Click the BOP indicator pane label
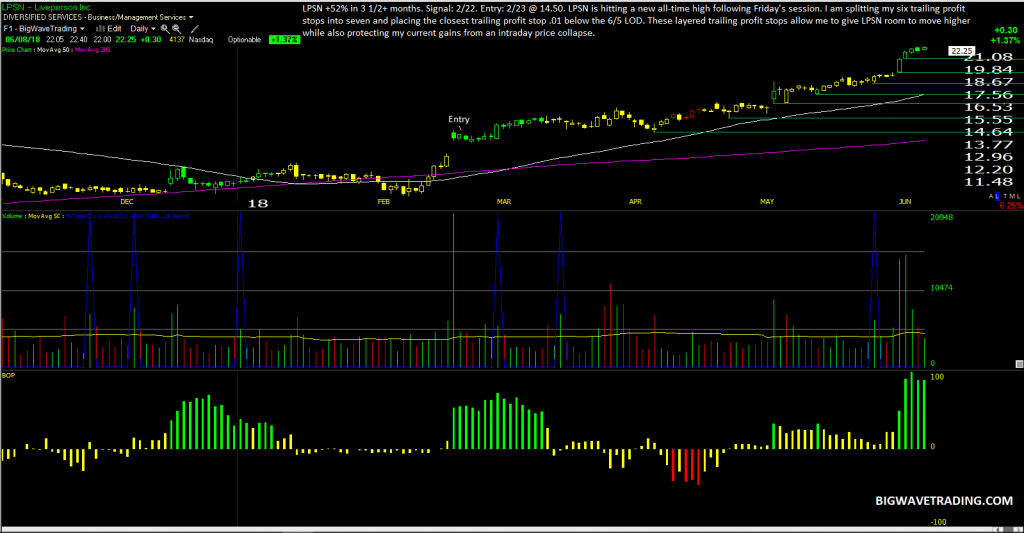This screenshot has height=533, width=1024. tap(8, 376)
